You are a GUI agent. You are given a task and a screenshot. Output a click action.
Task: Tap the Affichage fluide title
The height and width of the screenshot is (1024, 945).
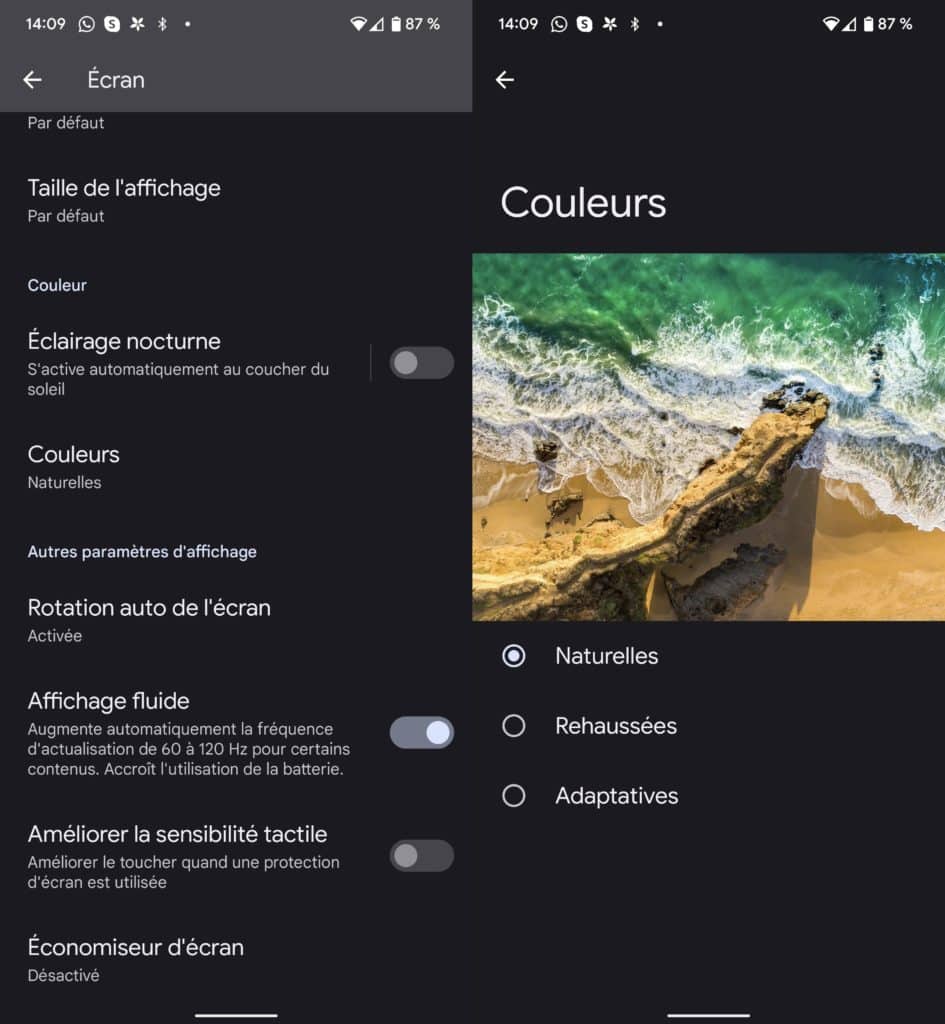pos(108,701)
